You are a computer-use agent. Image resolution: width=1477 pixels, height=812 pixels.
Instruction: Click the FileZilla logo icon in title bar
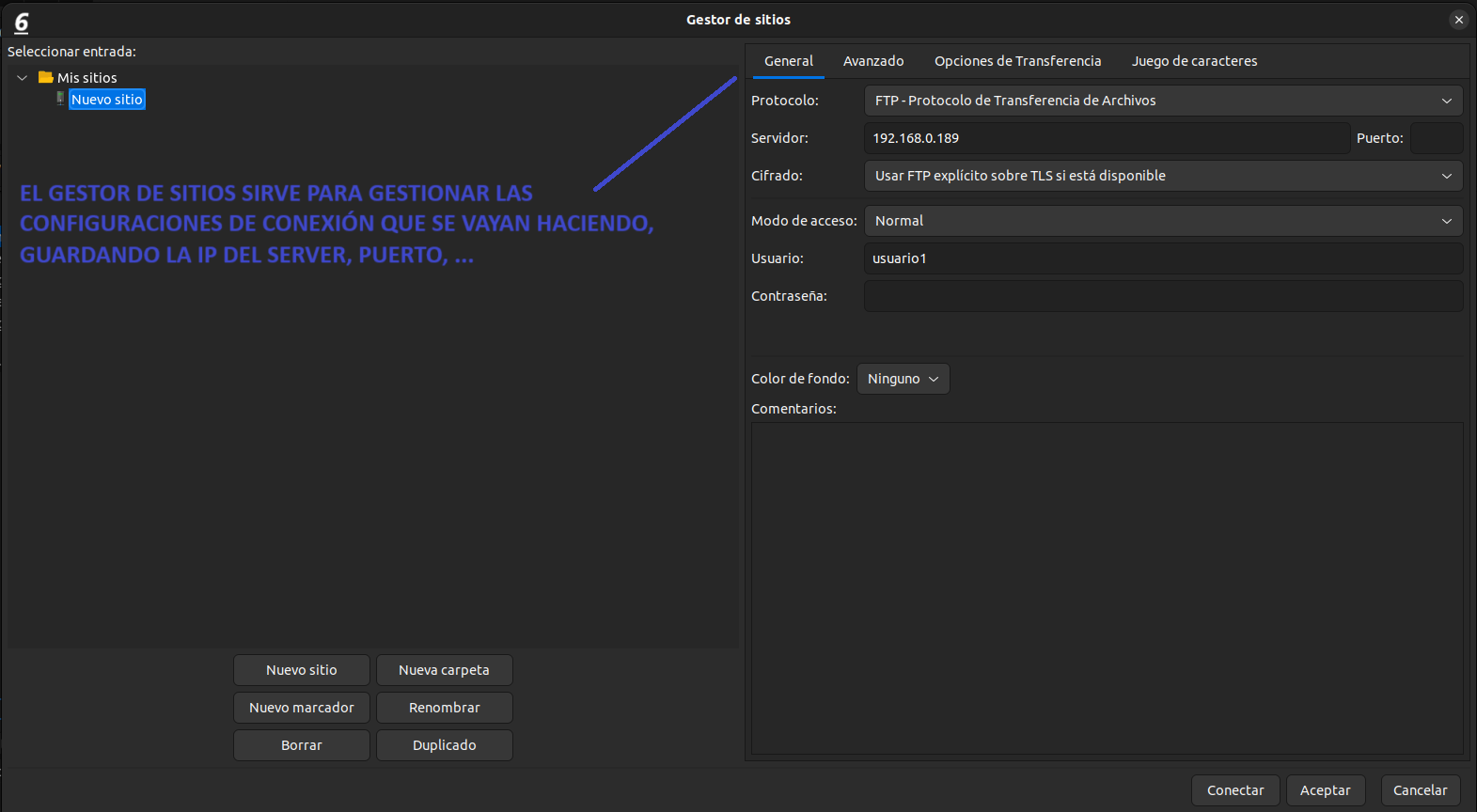tap(22, 22)
